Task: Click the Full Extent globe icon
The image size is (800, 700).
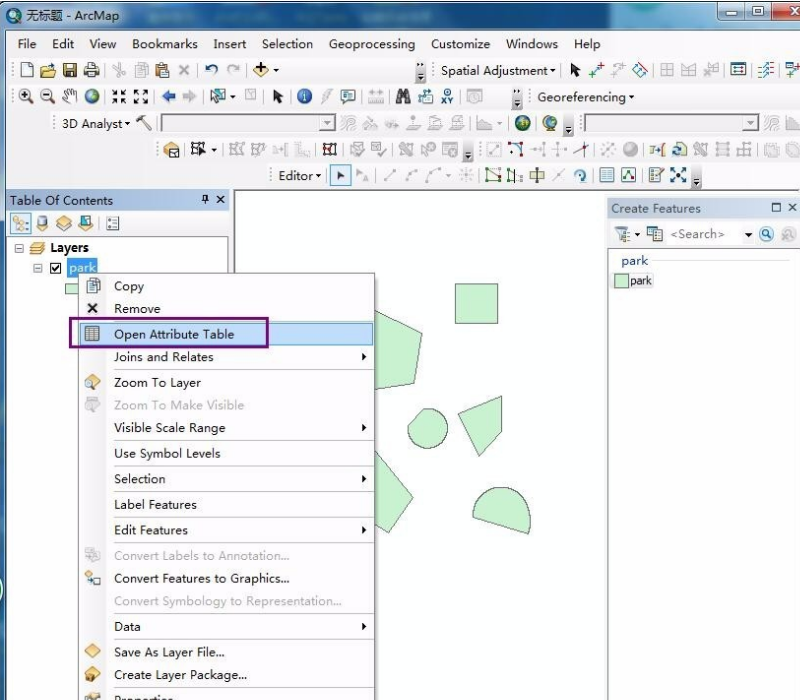Action: click(92, 96)
